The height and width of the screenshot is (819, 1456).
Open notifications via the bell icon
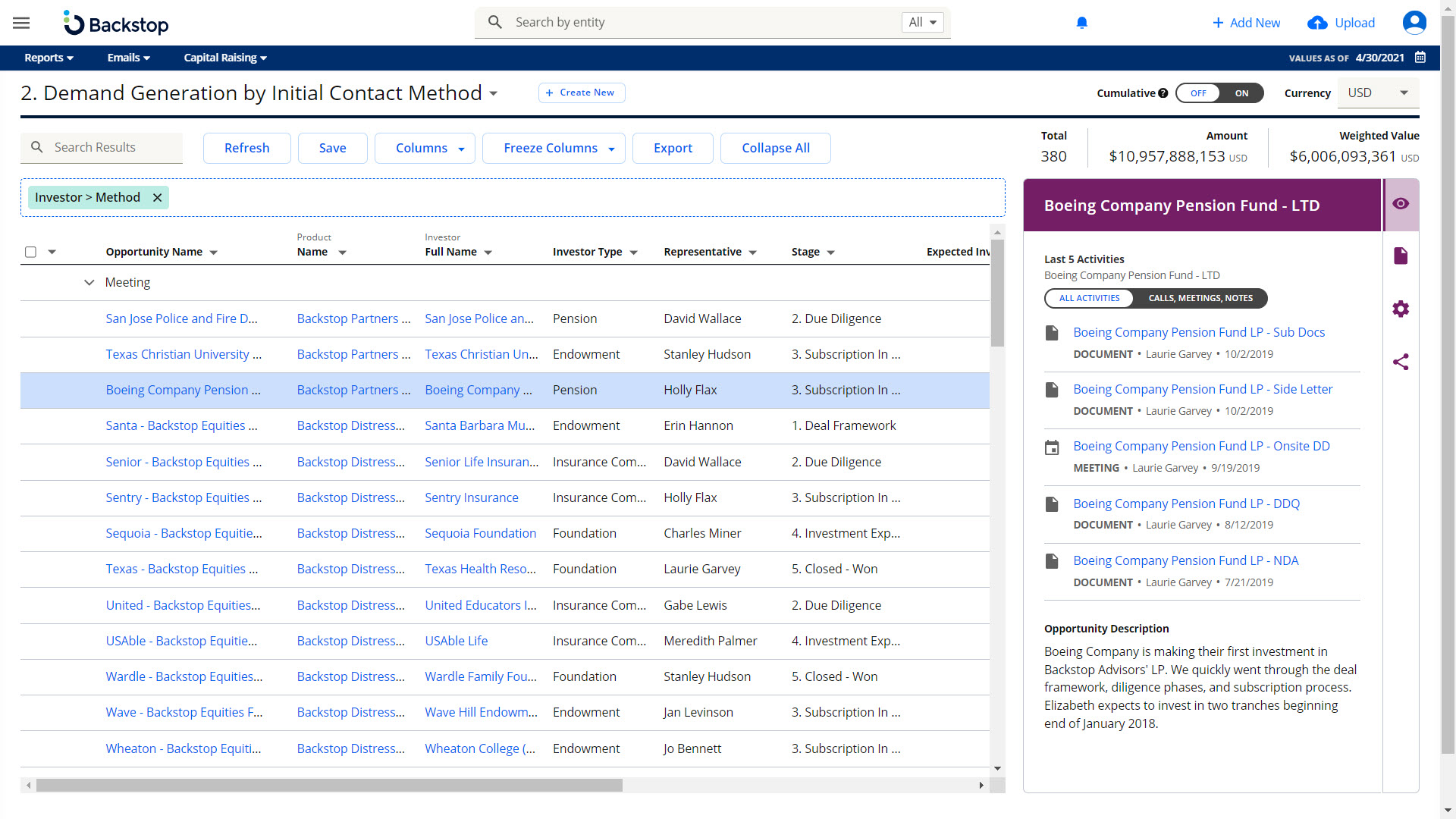pyautogui.click(x=1081, y=23)
